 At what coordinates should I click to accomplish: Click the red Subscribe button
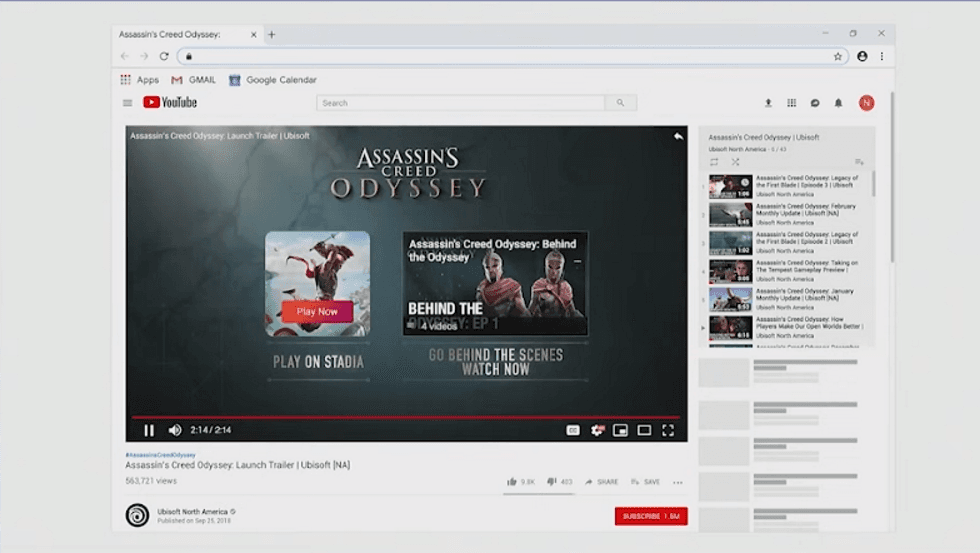[650, 516]
